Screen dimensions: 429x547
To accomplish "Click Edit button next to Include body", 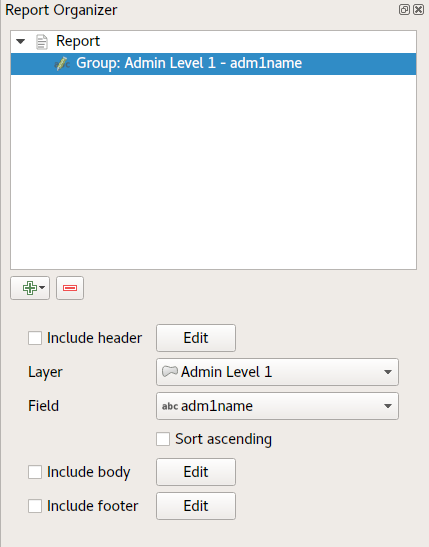I will tap(196, 472).
